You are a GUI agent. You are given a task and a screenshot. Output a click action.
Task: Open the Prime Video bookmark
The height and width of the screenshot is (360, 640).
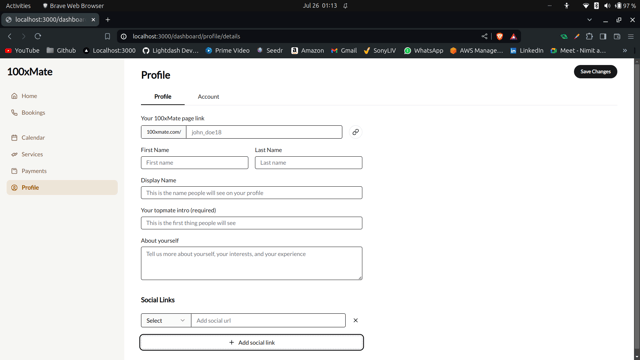(x=228, y=51)
